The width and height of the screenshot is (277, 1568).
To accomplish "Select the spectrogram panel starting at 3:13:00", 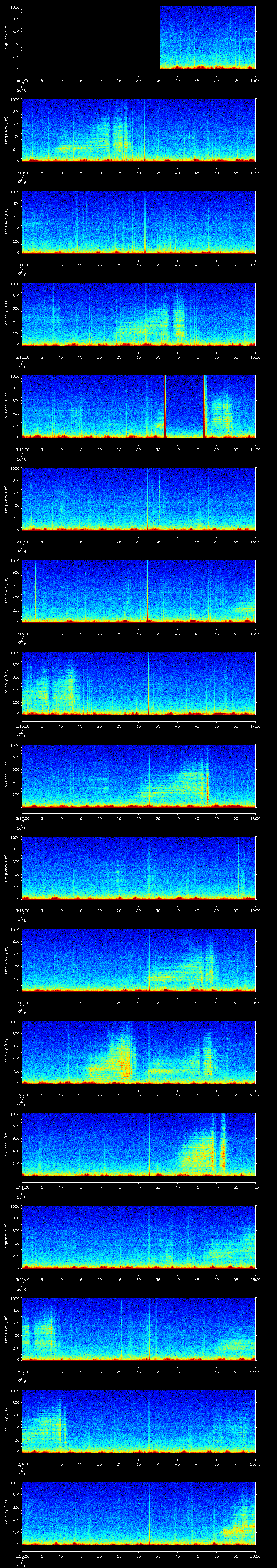I will pos(139,407).
